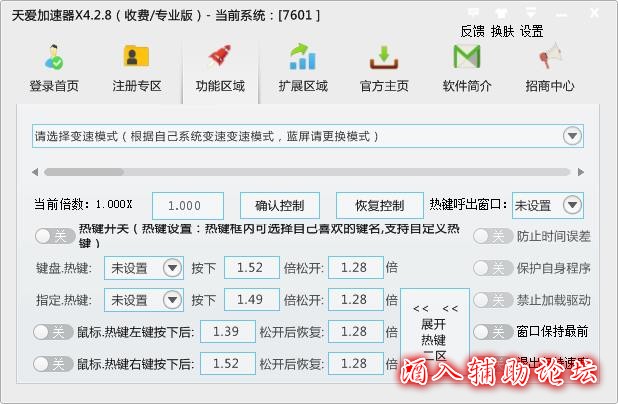
Task: Click the left-mouse 1.39 value field
Action: pos(228,331)
